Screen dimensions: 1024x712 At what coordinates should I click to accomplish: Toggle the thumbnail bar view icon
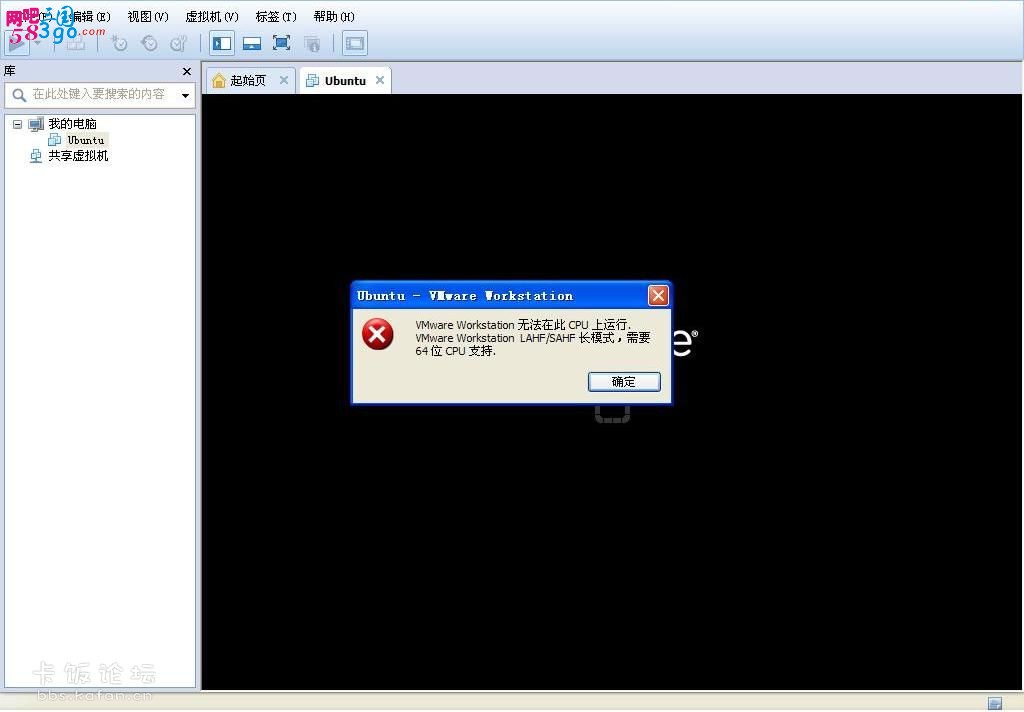(251, 43)
